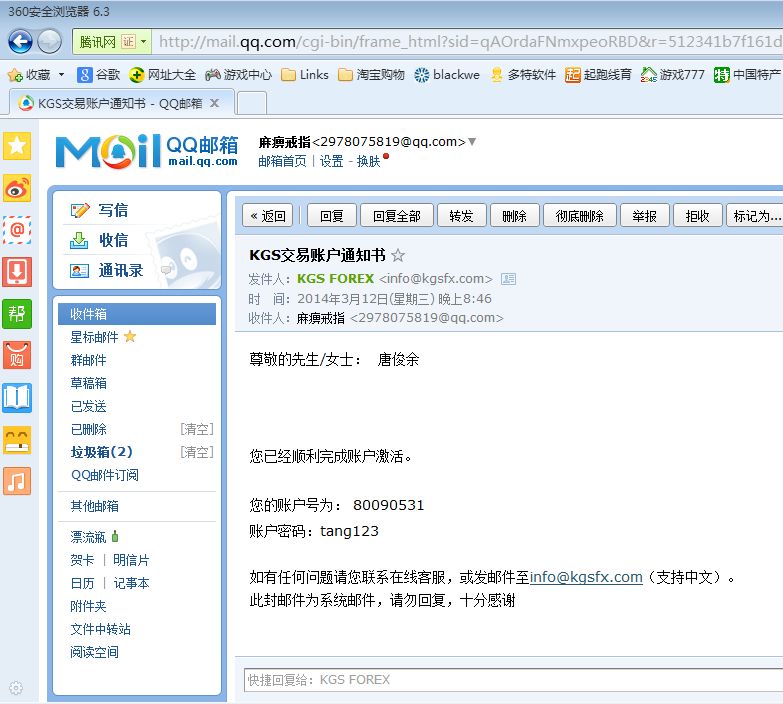This screenshot has width=783, height=704.
Task: Open the blackwe bookmark
Action: 447,75
